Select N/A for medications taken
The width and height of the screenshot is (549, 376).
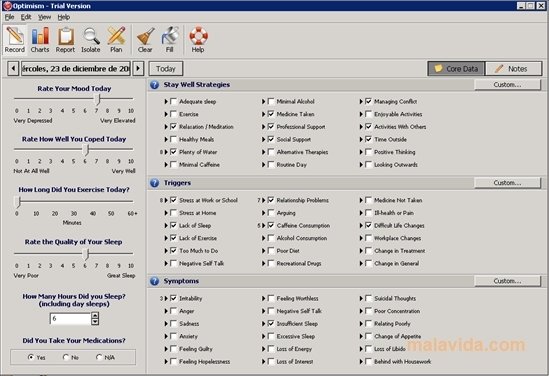[99, 357]
